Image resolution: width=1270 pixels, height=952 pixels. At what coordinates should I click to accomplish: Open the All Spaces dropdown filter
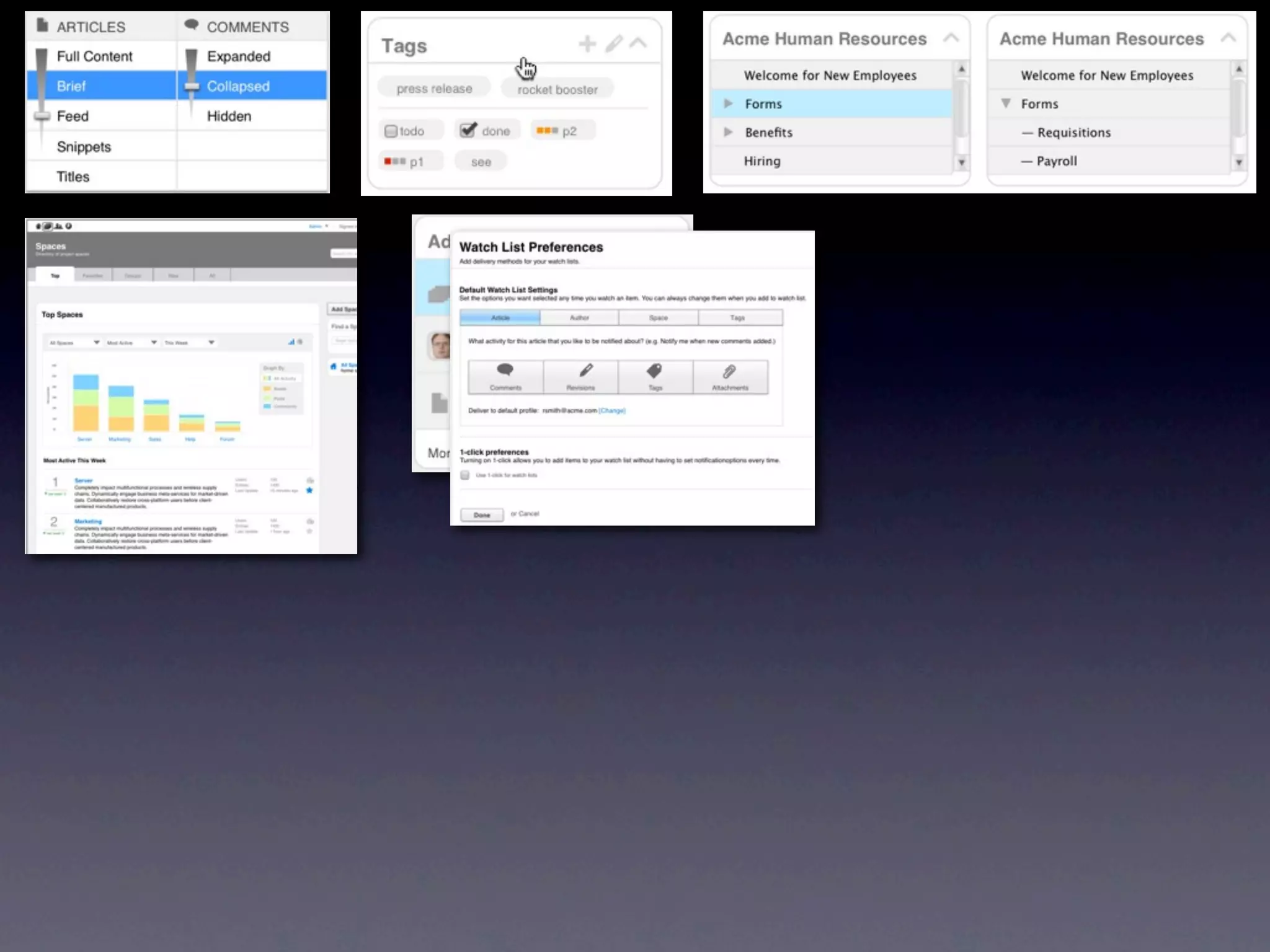pyautogui.click(x=74, y=342)
